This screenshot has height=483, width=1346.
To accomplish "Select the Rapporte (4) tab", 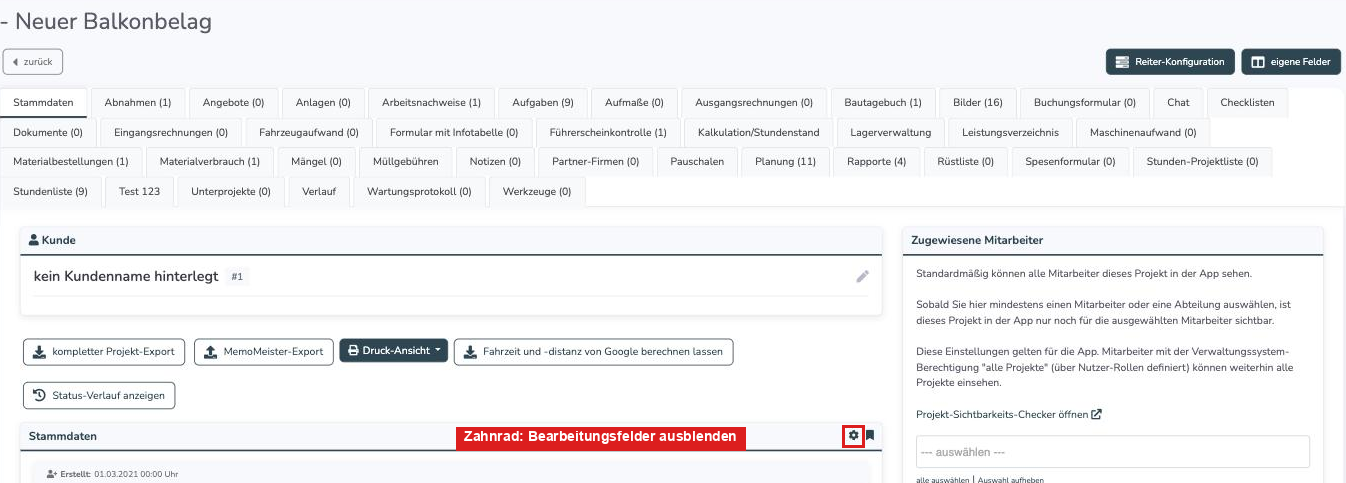I will click(876, 161).
